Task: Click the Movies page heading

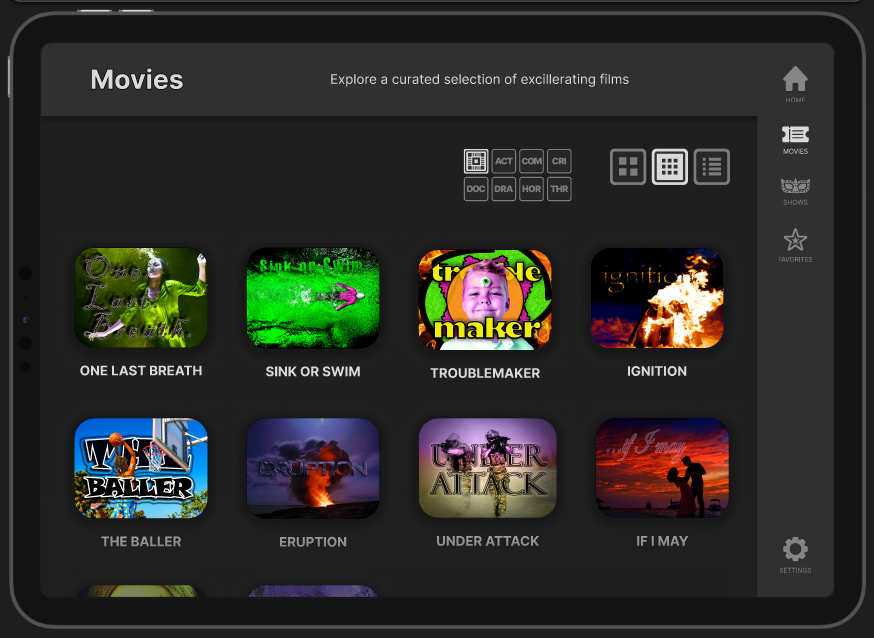Action: click(x=137, y=79)
